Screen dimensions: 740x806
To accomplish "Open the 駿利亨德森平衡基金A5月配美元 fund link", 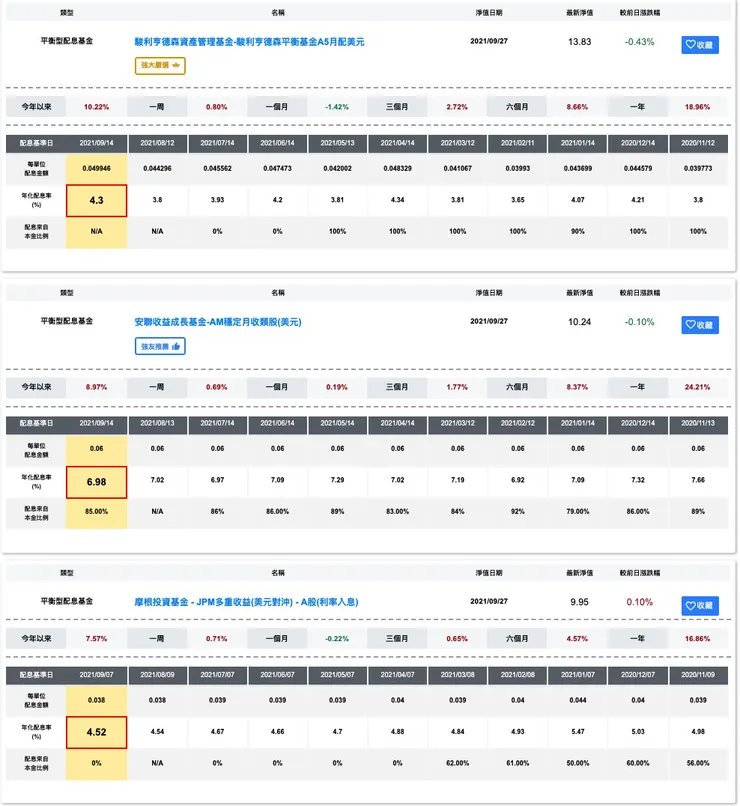I will pos(249,42).
